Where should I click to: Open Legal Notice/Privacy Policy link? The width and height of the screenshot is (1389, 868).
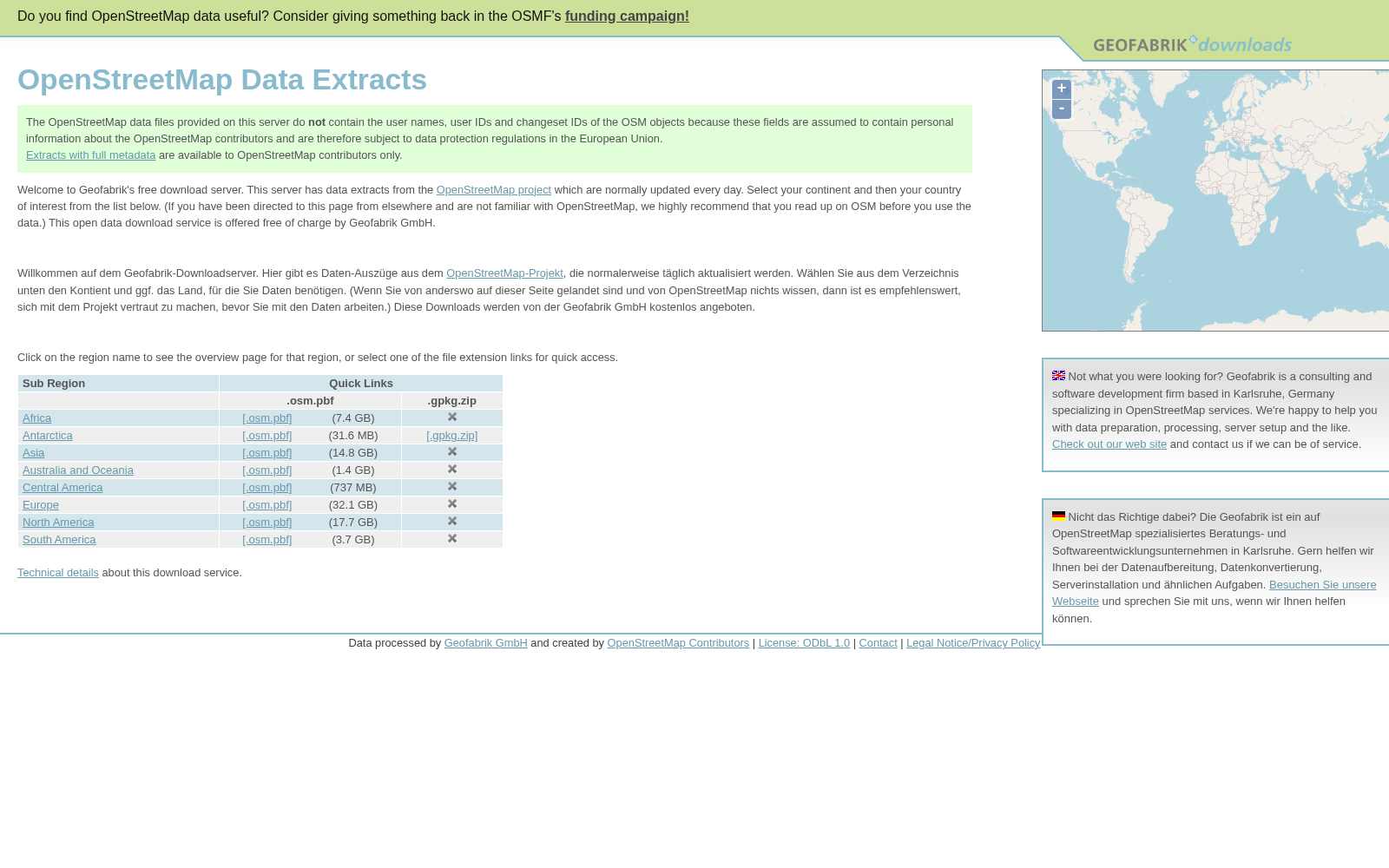[973, 643]
